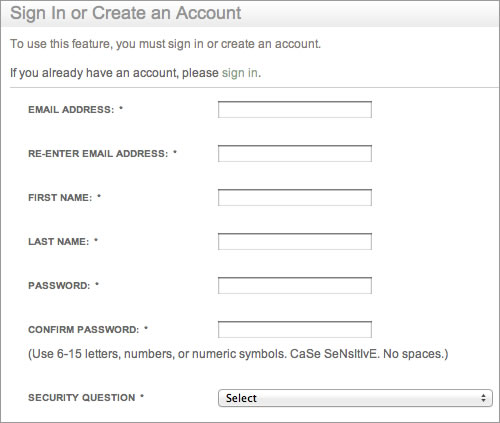Focus the Password input box
Image resolution: width=500 pixels, height=423 pixels.
[295, 286]
